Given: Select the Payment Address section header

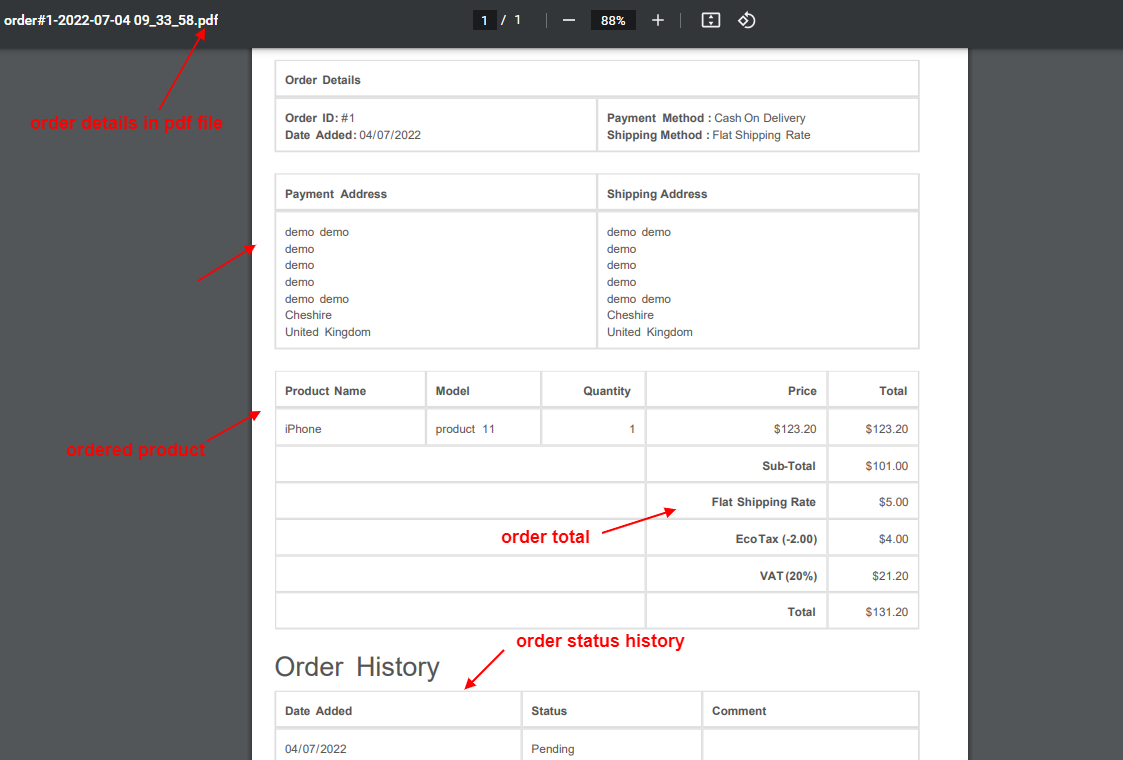Looking at the screenshot, I should 333,193.
